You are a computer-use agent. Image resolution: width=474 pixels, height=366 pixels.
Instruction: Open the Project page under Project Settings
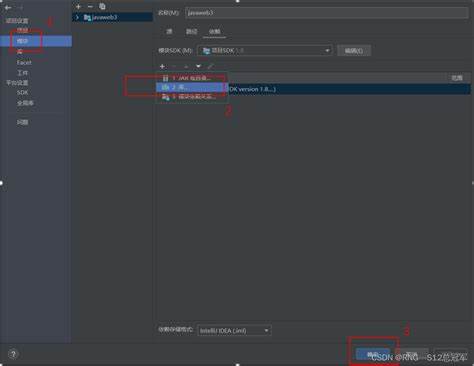click(23, 30)
